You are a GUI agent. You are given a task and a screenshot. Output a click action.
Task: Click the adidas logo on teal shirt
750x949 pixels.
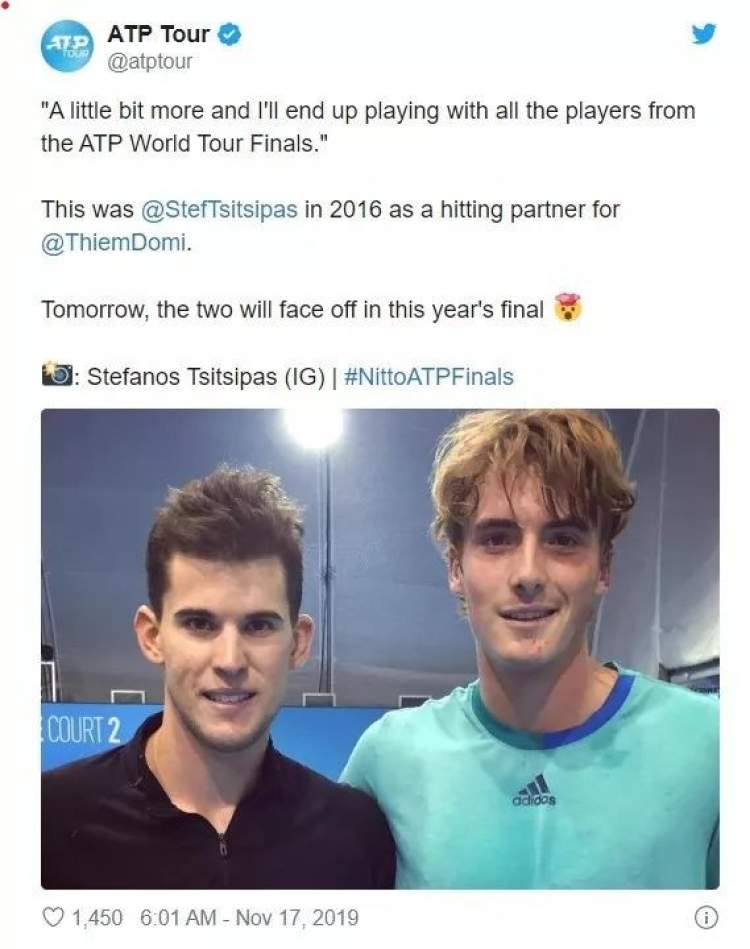(x=534, y=791)
